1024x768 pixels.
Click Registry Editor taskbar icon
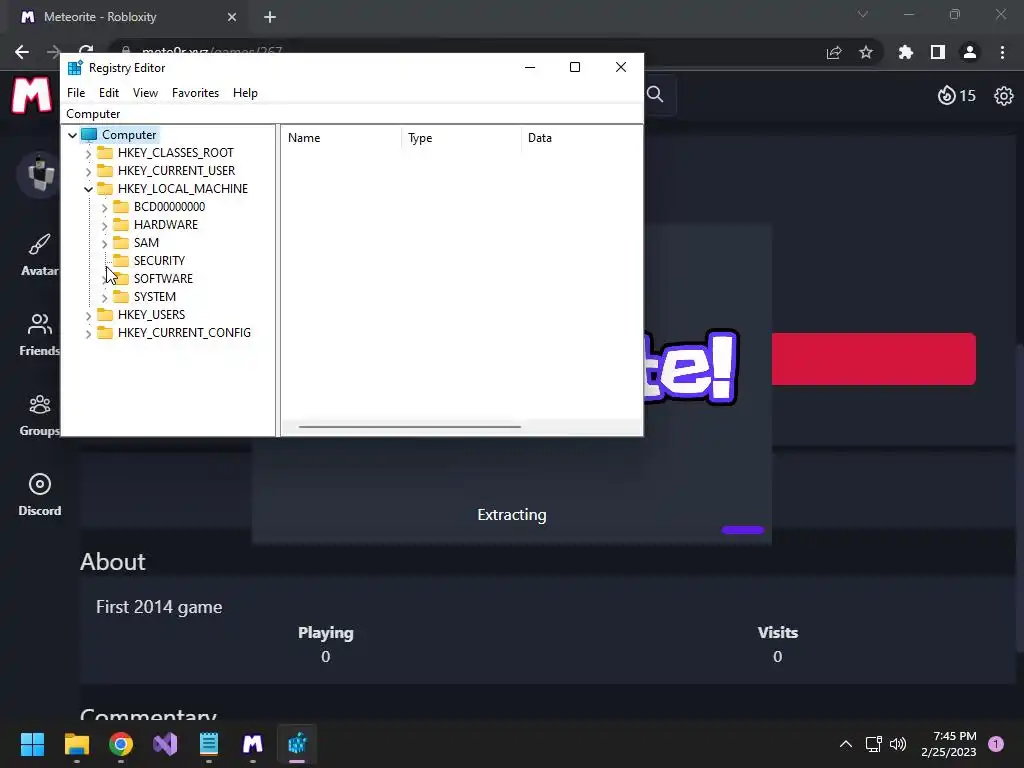click(297, 744)
